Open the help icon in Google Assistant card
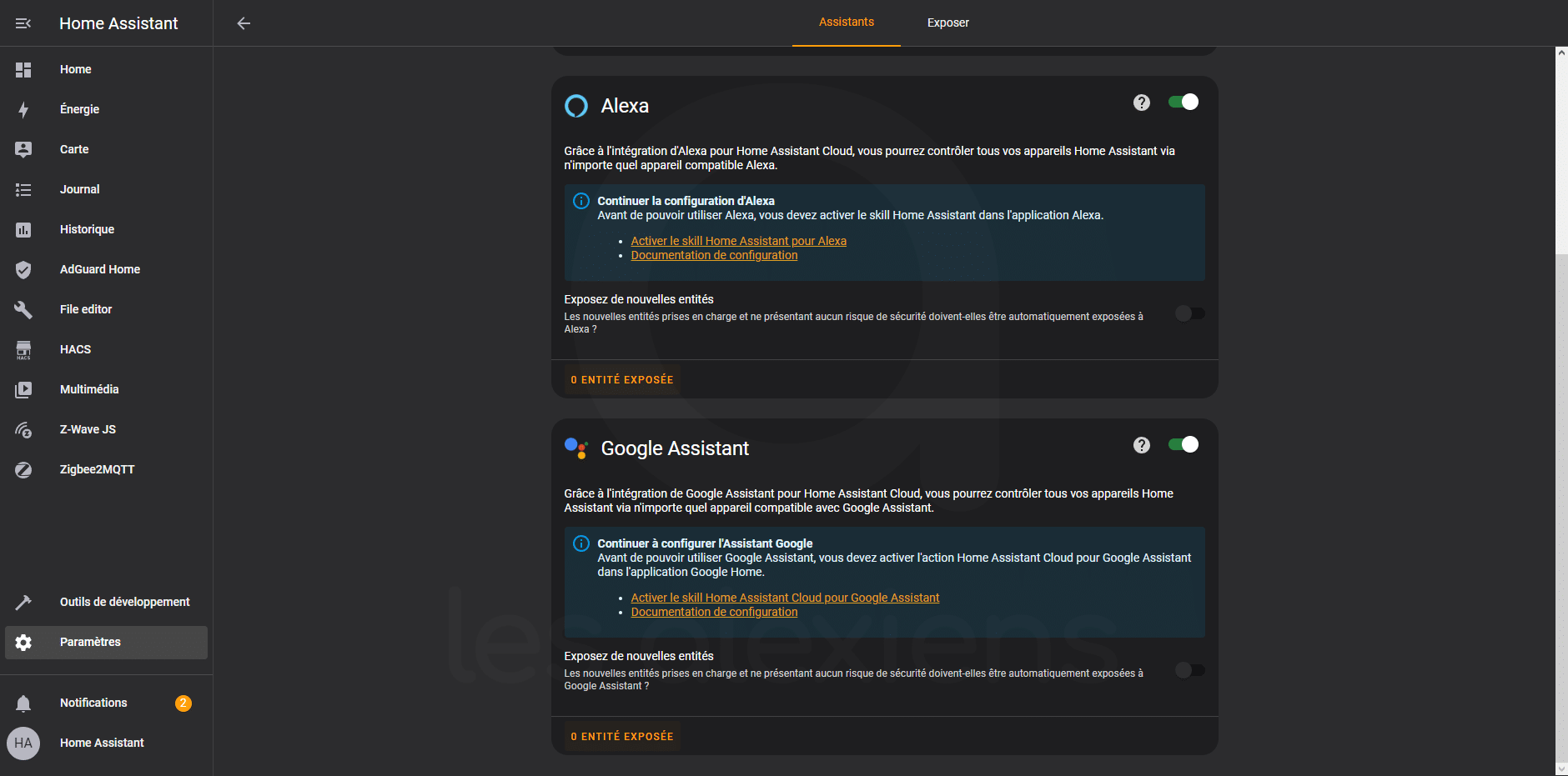 click(1142, 445)
